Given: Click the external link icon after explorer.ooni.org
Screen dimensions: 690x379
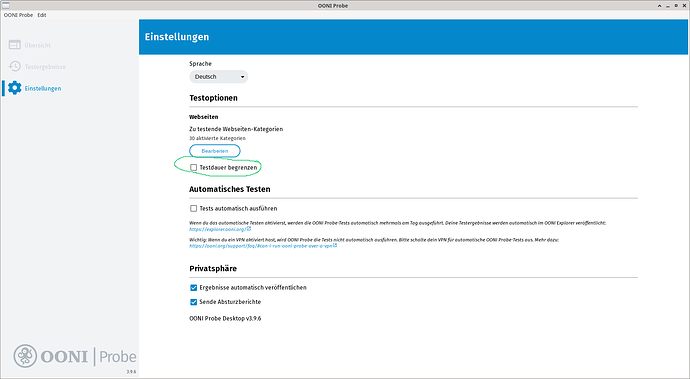Looking at the screenshot, I should click(x=249, y=229).
